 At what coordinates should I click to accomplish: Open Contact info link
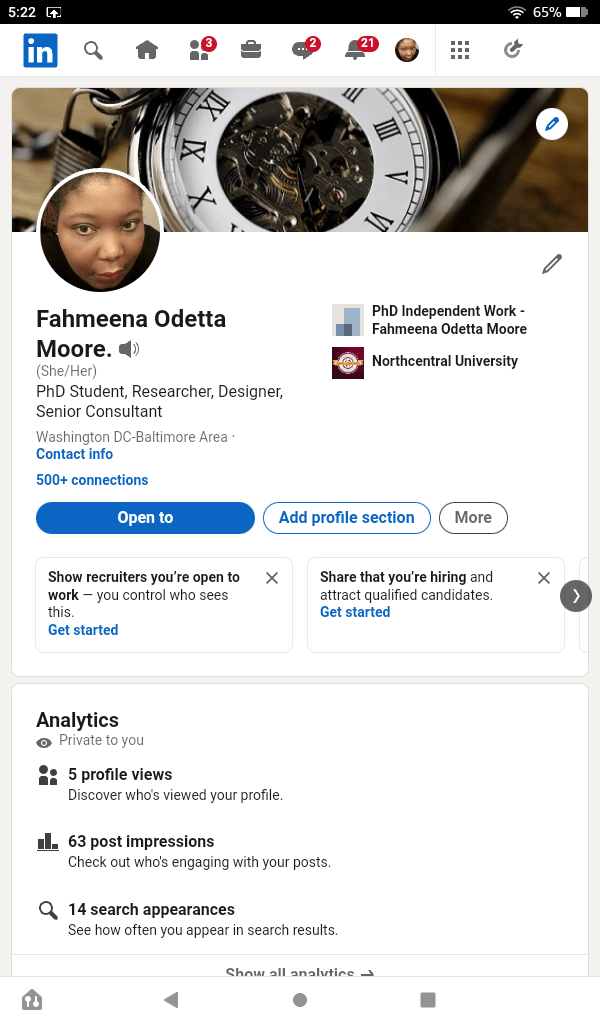74,454
